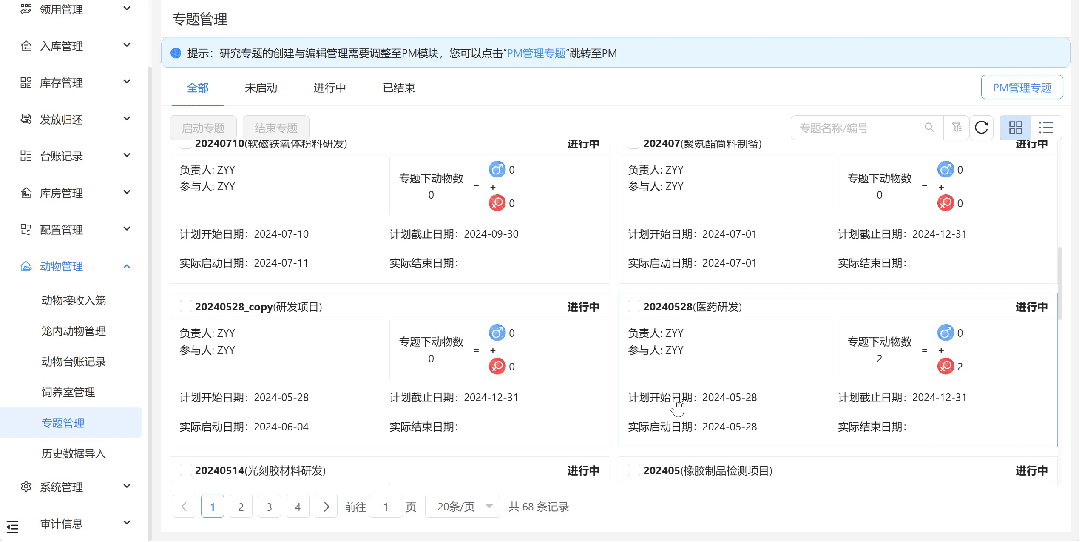Open 历史数据导入 in the sidebar
The width and height of the screenshot is (1080, 542).
[x=73, y=454]
